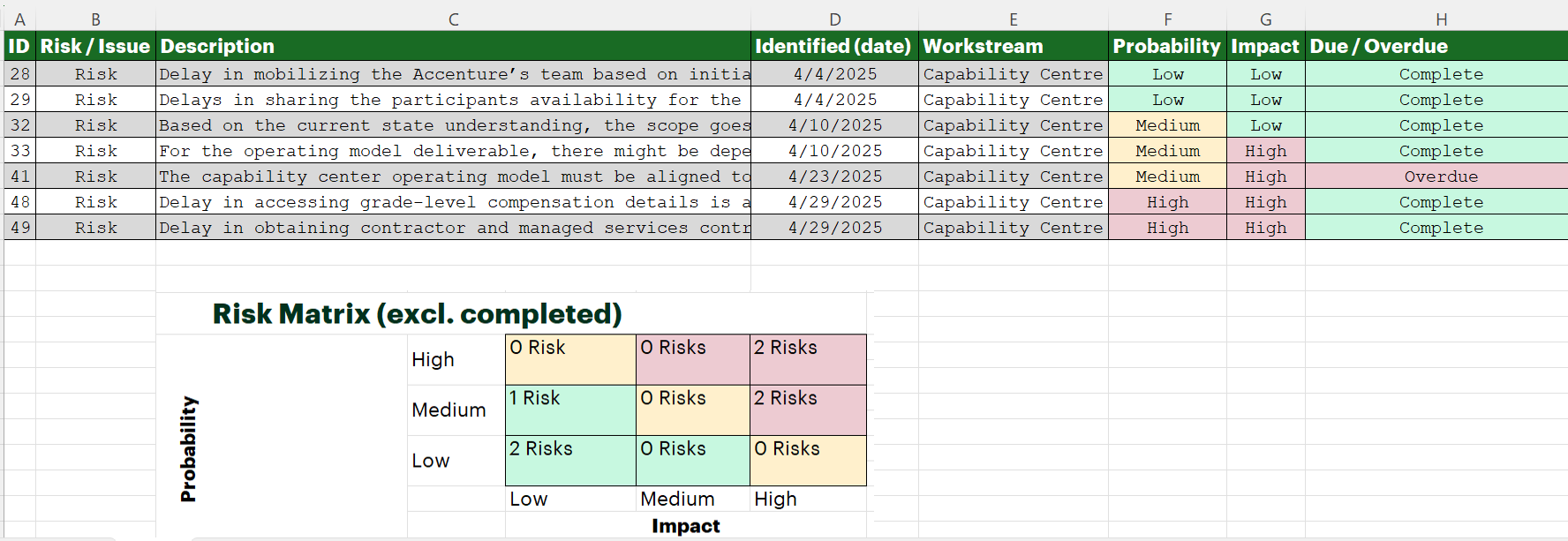The height and width of the screenshot is (541, 1568).
Task: Select description 'Delay in obtaining contractor and managed services'
Action: (x=453, y=228)
